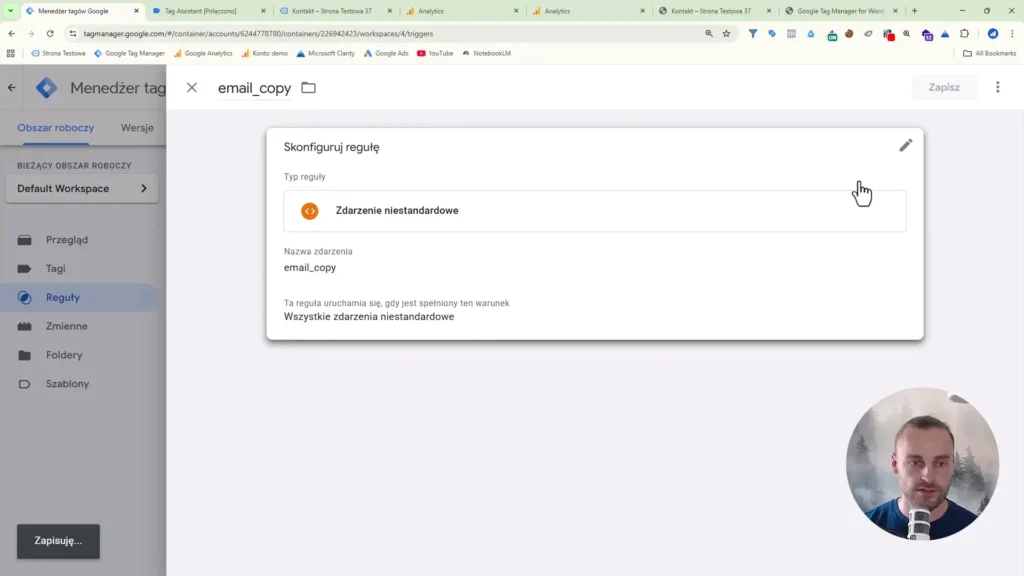Switch to first Kontakt – Strona Testowa tab

336,10
